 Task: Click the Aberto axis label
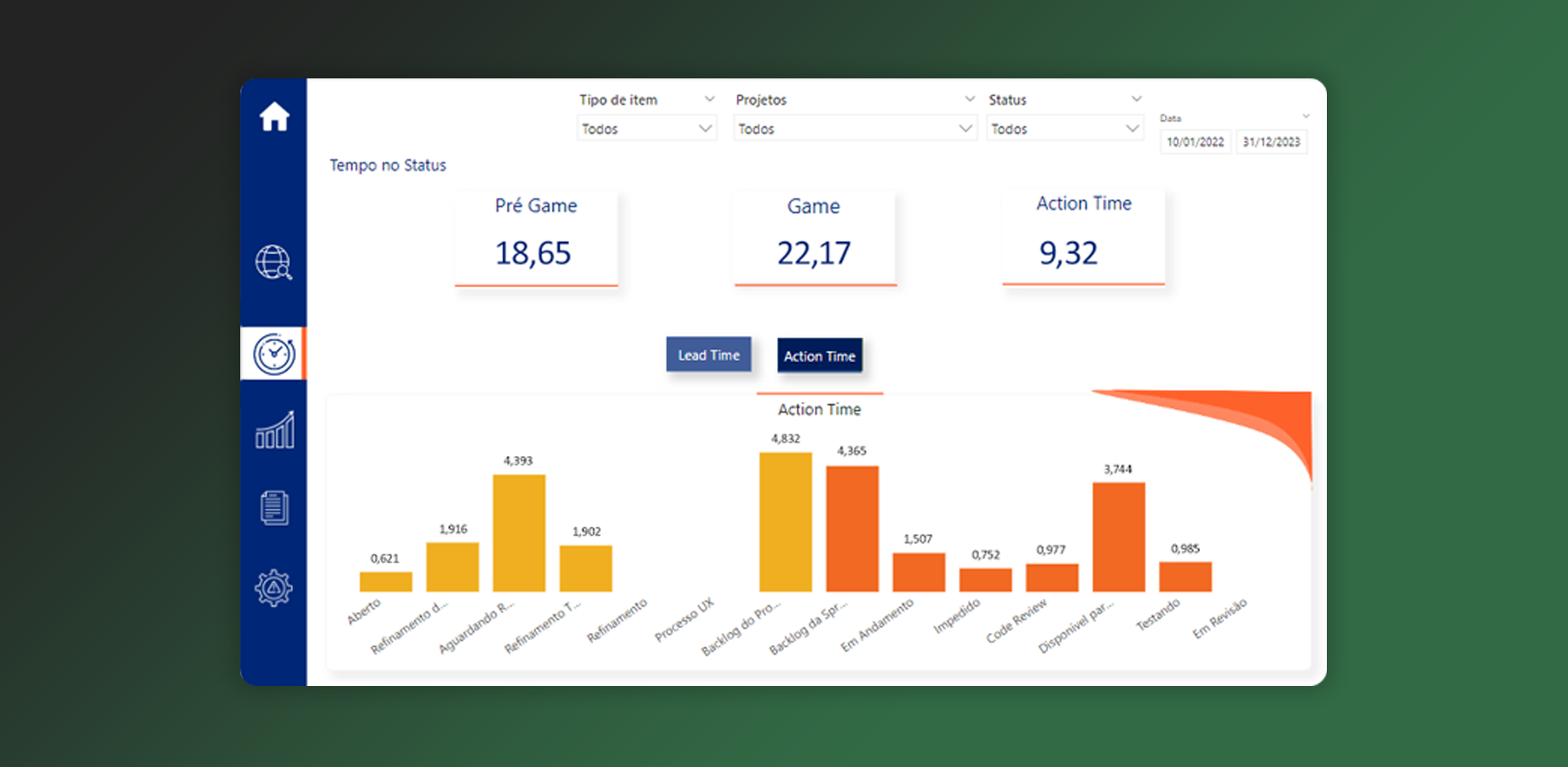pos(364,611)
